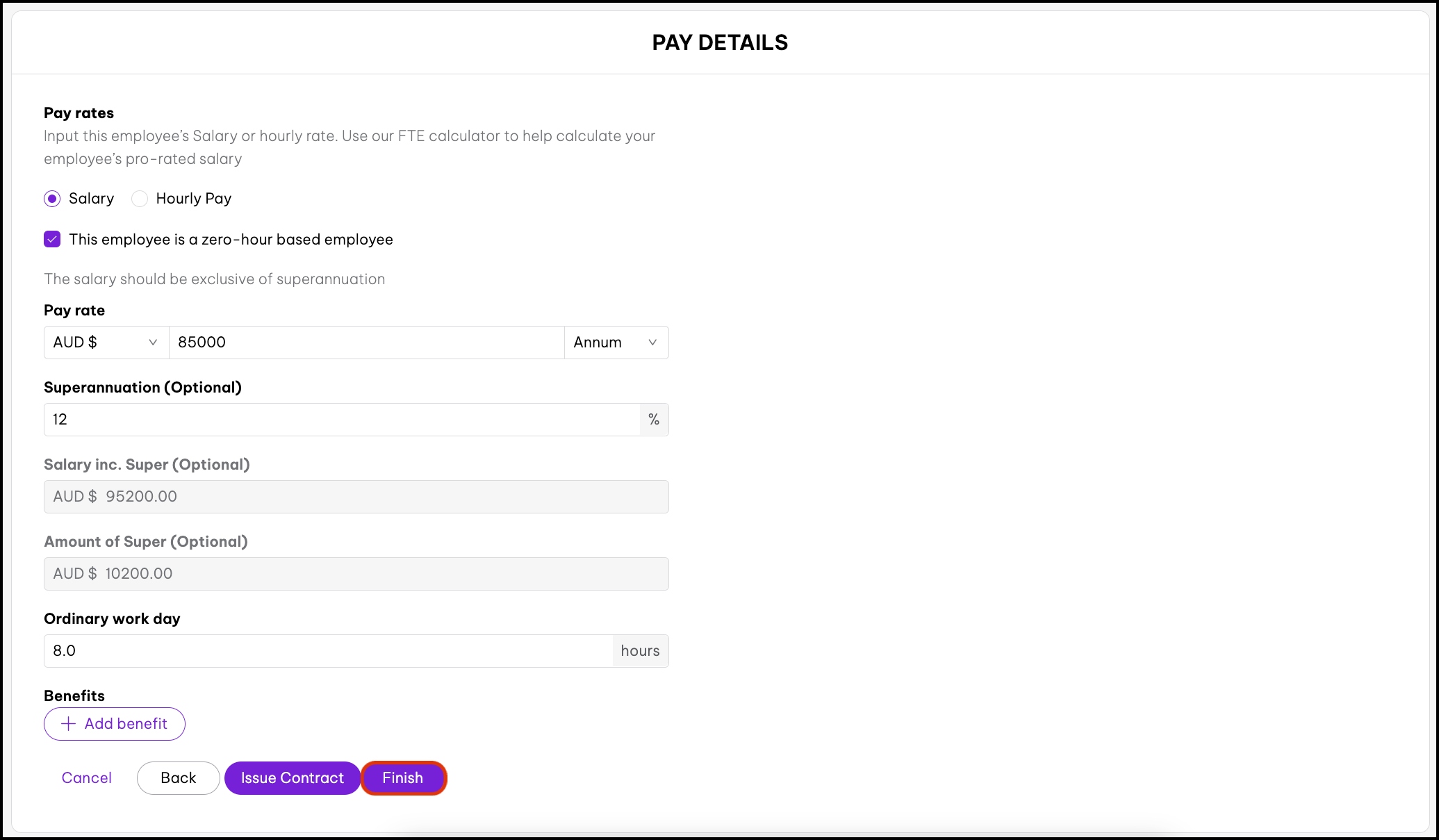Click the Amount of Super field
1439x840 pixels.
356,574
